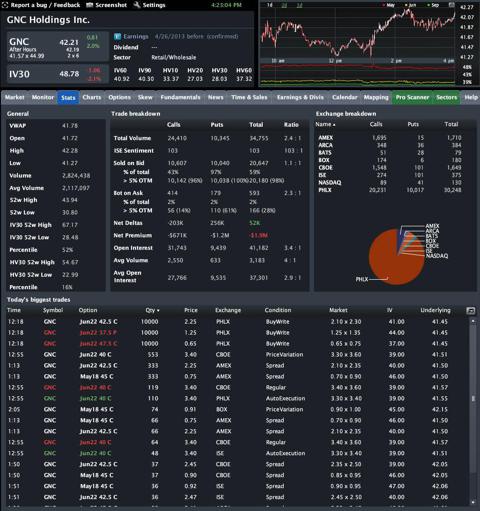This screenshot has width=480, height=511.
Task: Open the Fundamentals tab
Action: coord(180,97)
